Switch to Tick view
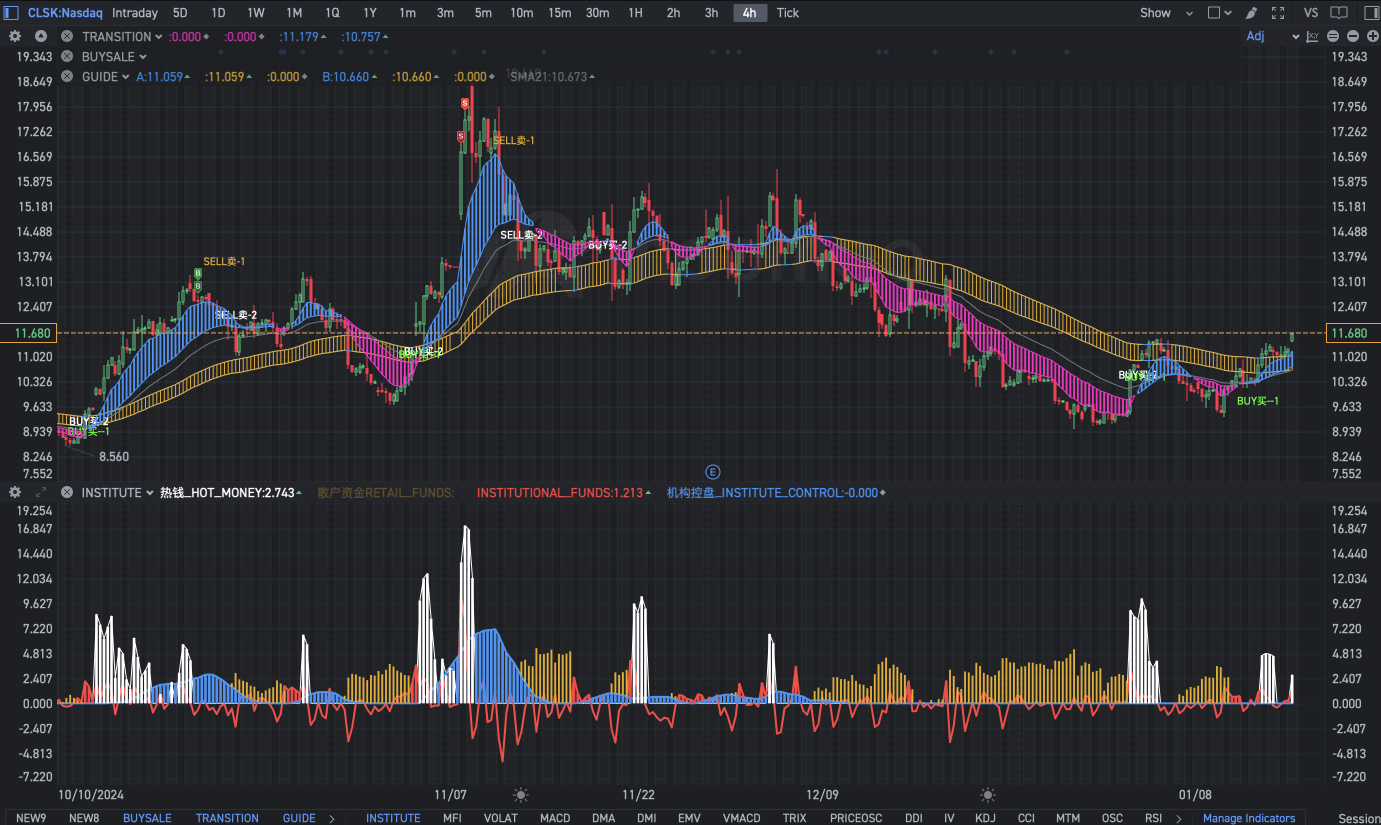Screen dimensions: 1381x825 [788, 13]
